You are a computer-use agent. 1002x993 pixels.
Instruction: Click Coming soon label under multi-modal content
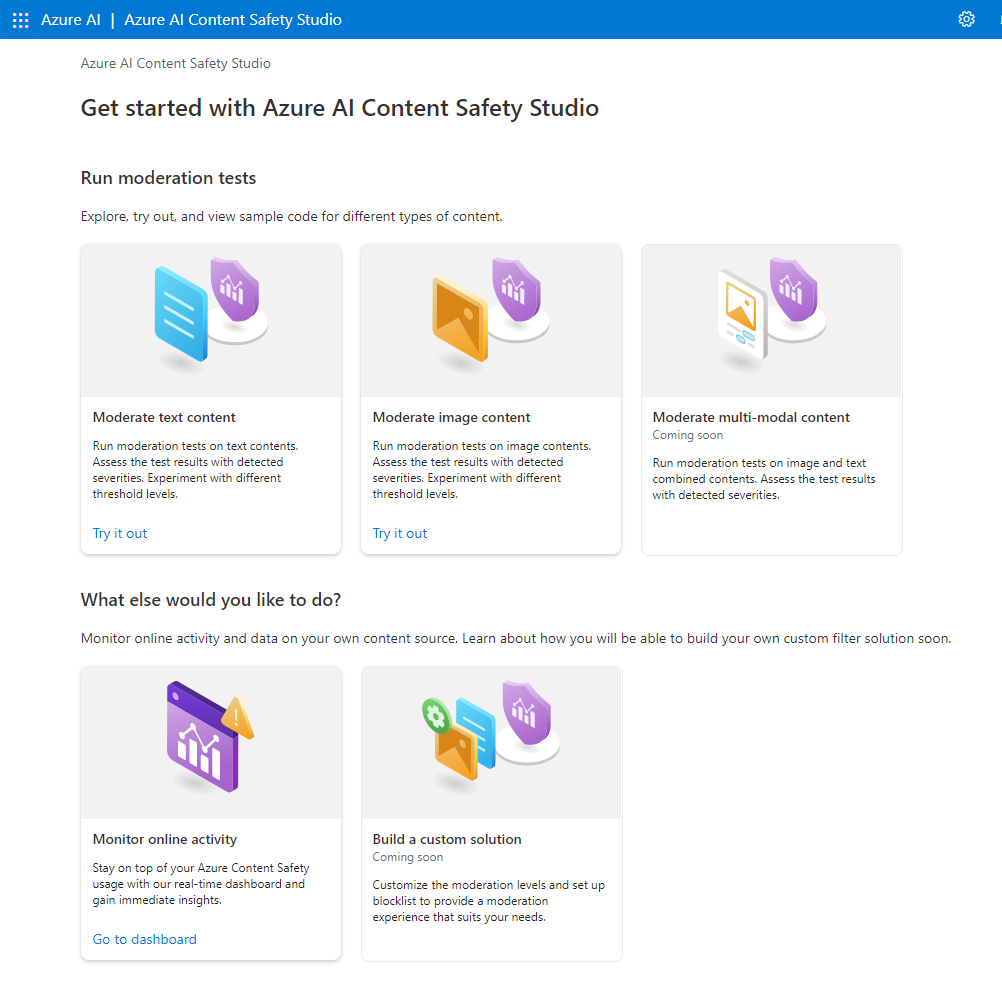click(688, 435)
